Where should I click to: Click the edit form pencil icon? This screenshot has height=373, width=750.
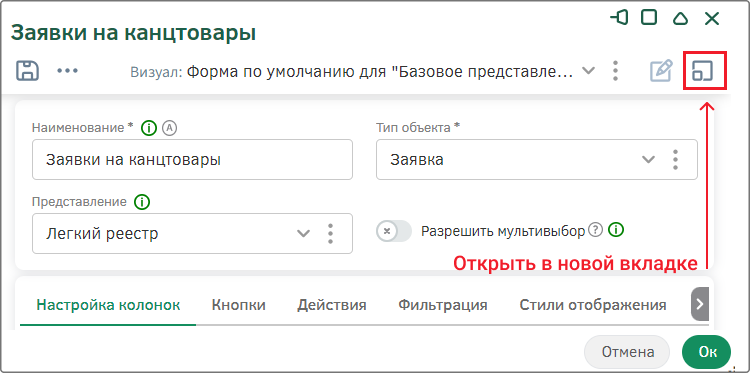point(661,71)
